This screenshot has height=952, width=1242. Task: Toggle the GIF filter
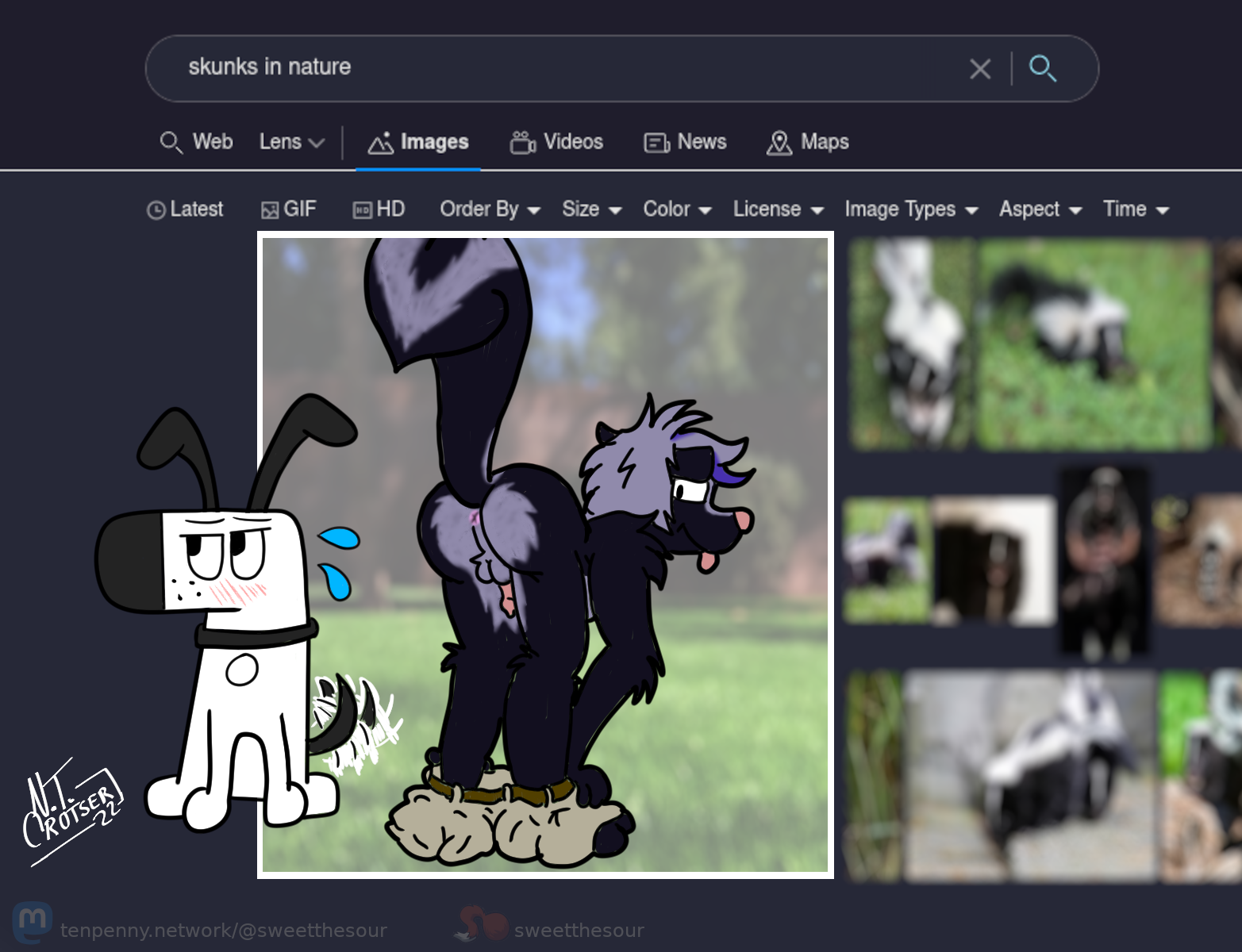(x=289, y=209)
